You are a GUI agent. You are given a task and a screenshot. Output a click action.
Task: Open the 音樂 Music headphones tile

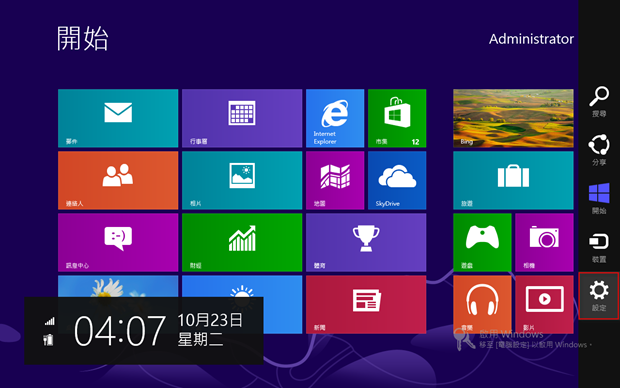click(x=482, y=305)
